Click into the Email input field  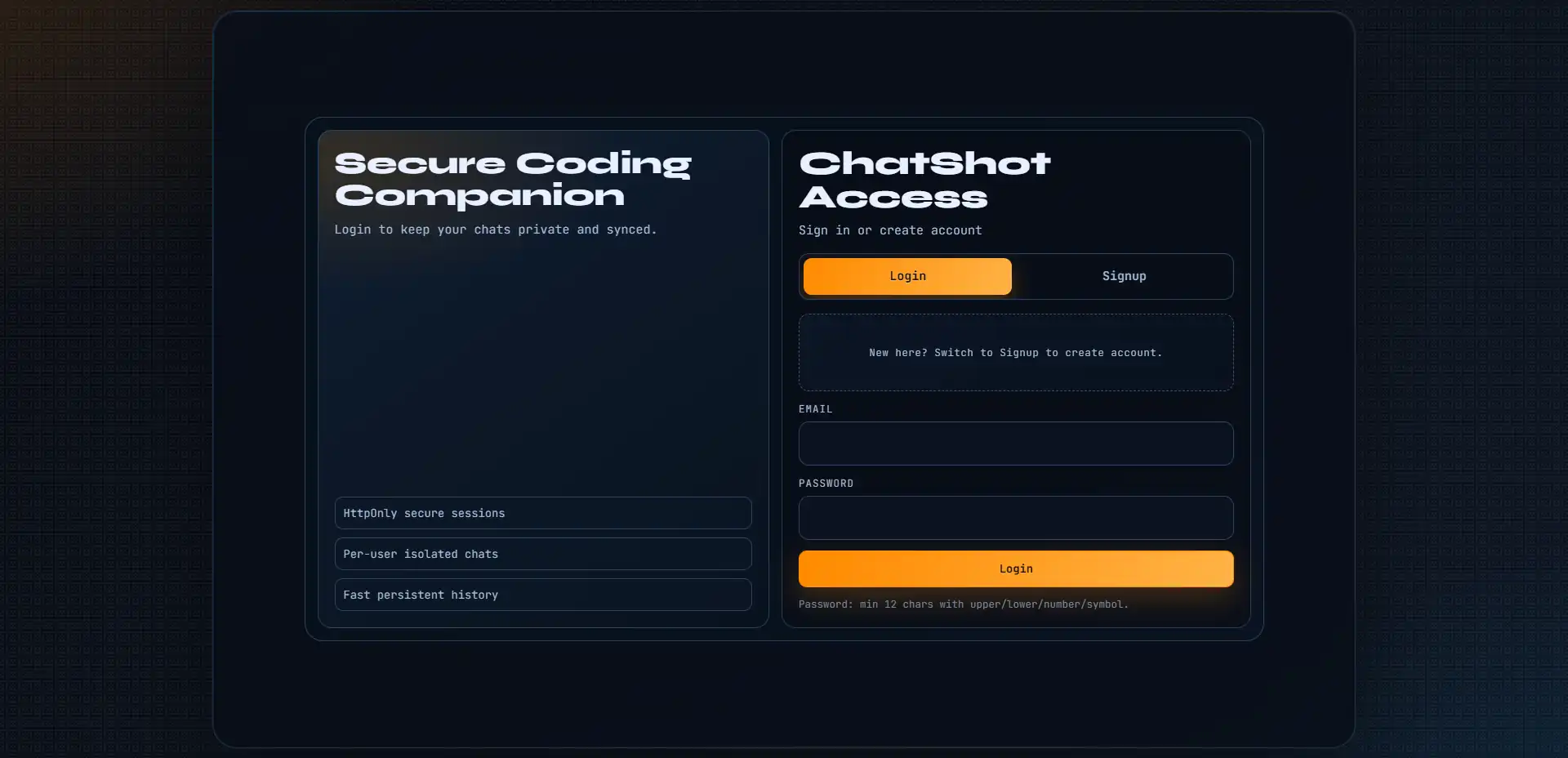point(1016,444)
